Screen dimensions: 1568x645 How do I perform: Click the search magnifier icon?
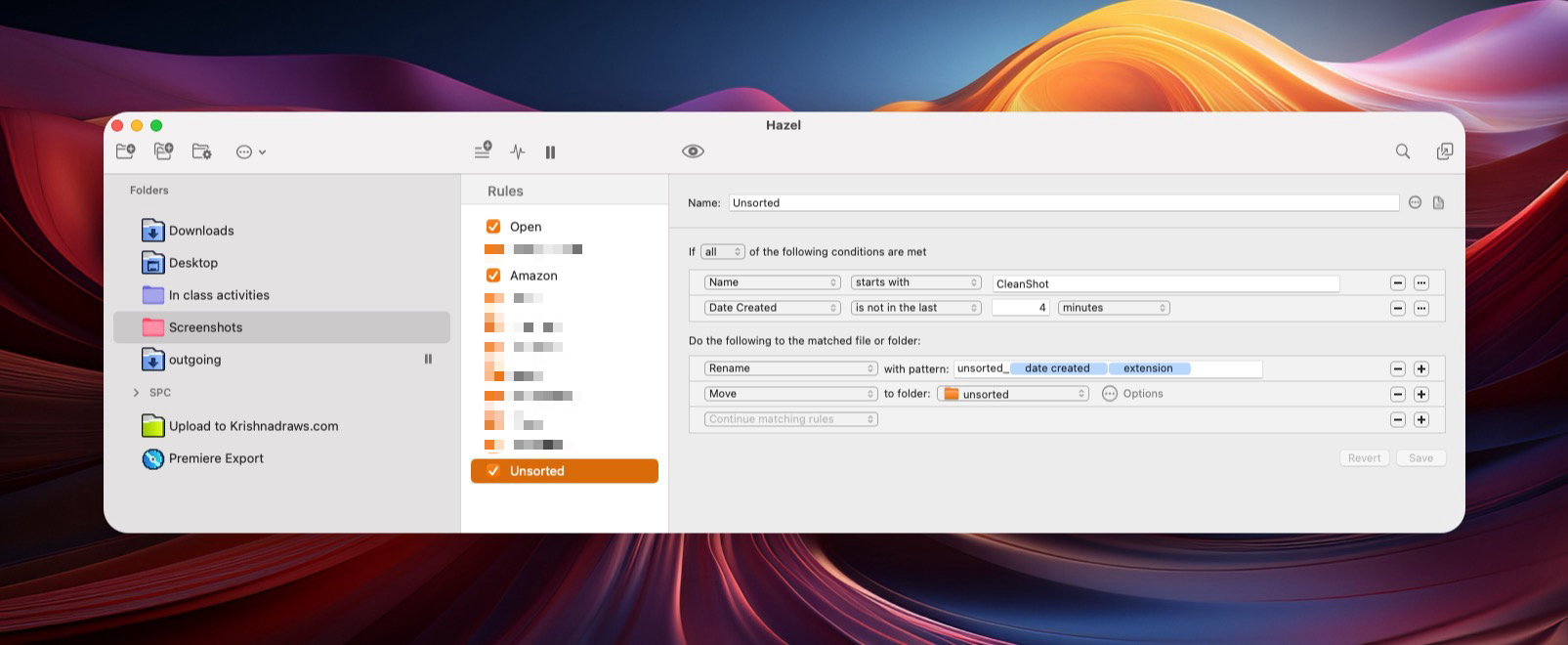[1402, 151]
